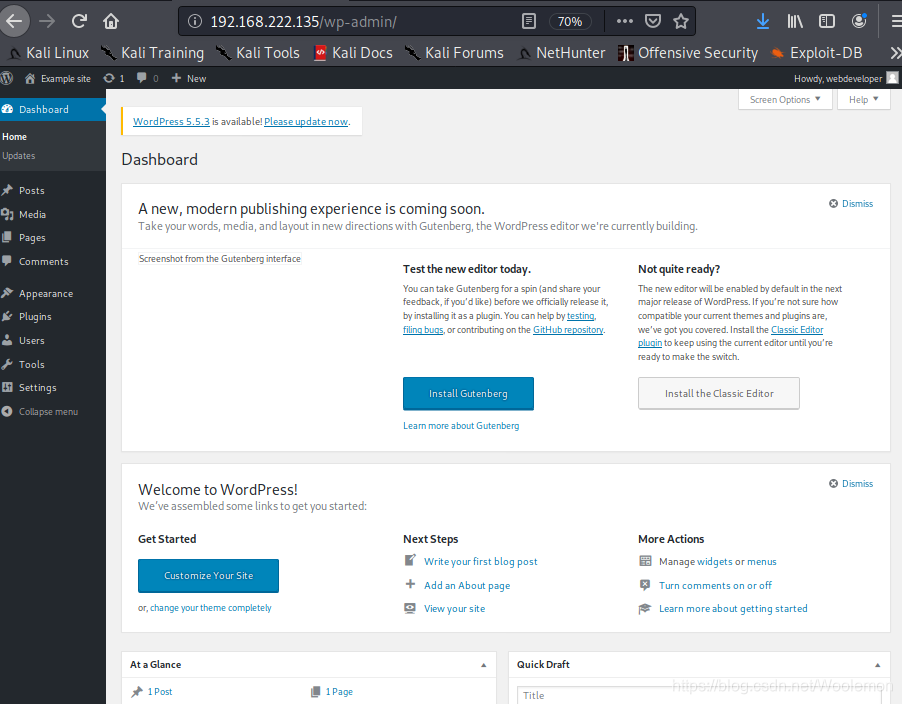
Task: Go to Updates submenu item
Action: [x=18, y=156]
